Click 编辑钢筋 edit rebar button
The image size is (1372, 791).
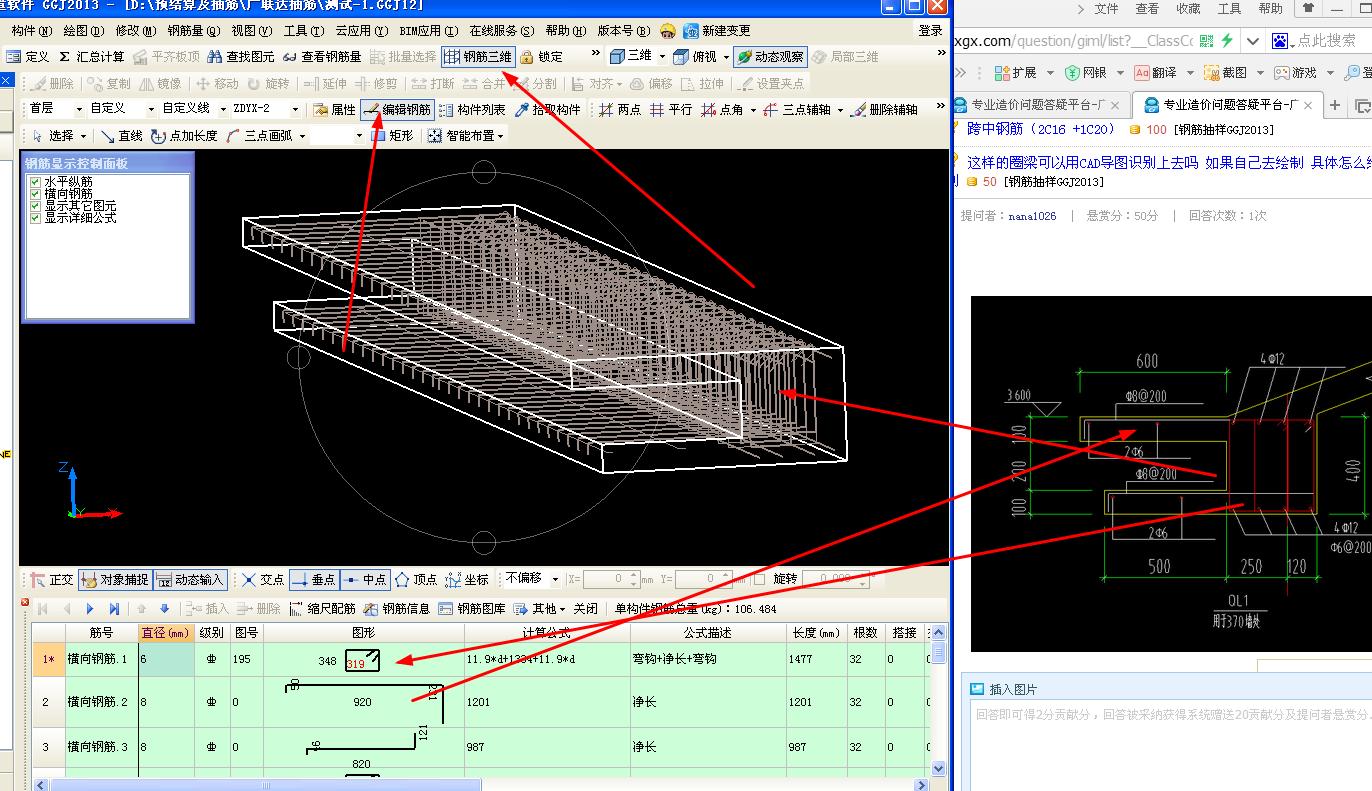398,110
